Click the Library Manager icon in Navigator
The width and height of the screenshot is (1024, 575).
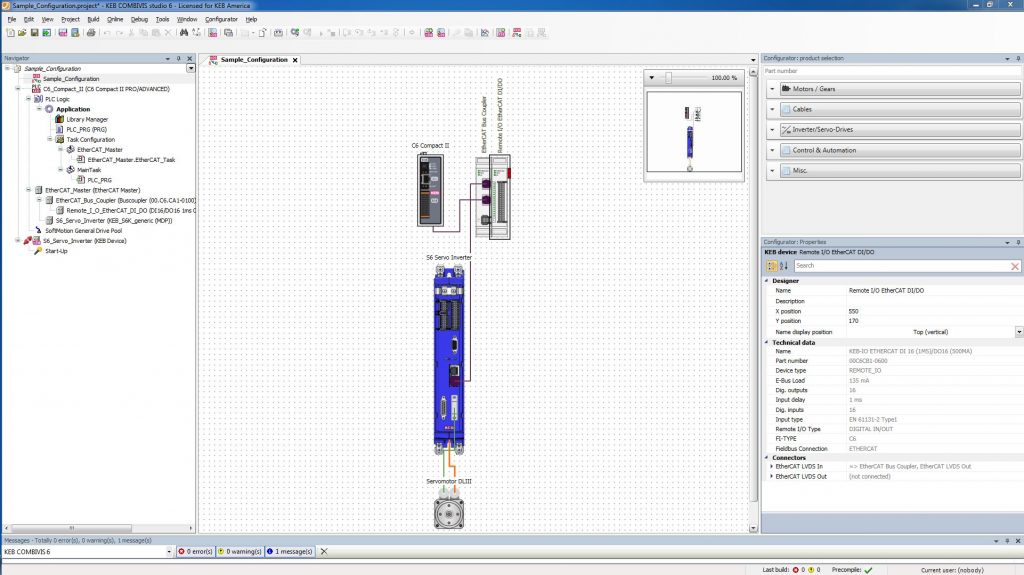59,120
